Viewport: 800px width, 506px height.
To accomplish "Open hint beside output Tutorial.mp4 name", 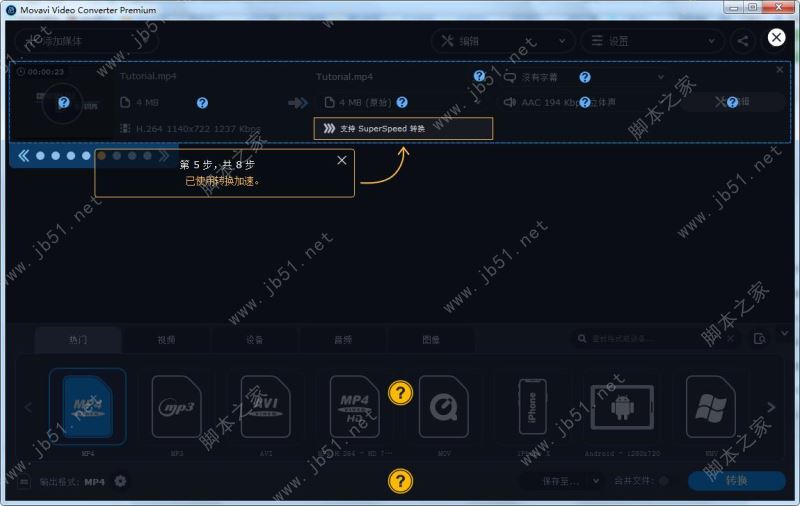I will pyautogui.click(x=479, y=76).
